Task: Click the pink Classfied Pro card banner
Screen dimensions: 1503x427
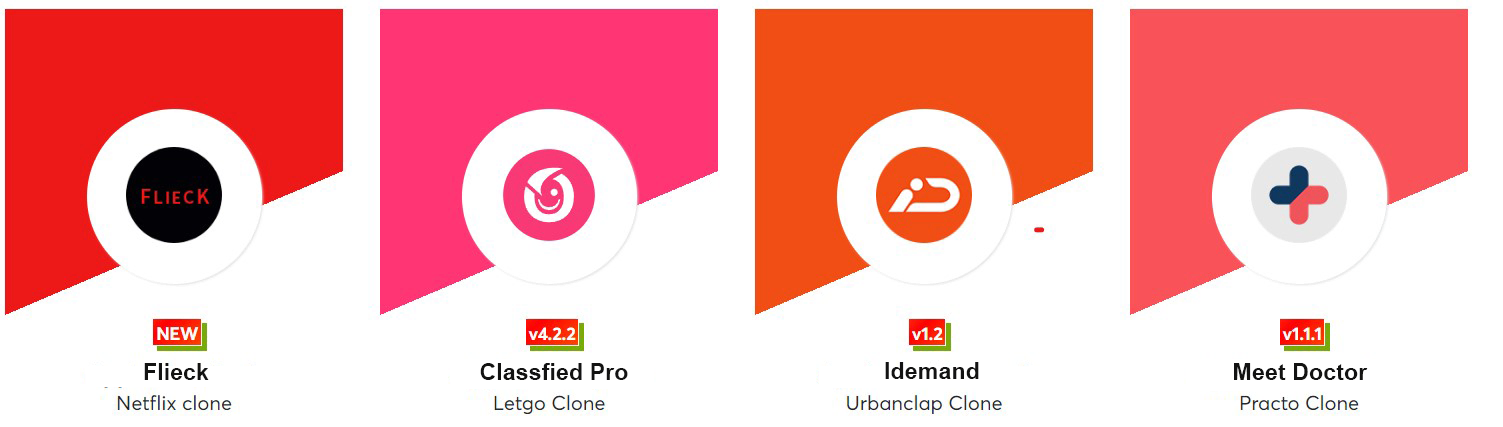Action: [549, 80]
